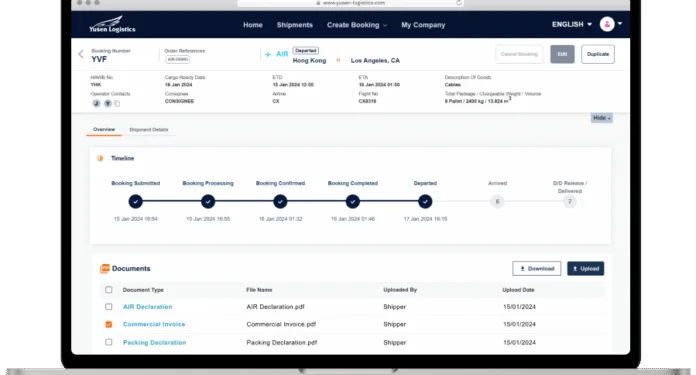
Task: Click the flight number 'CX8319'
Action: coord(368,101)
